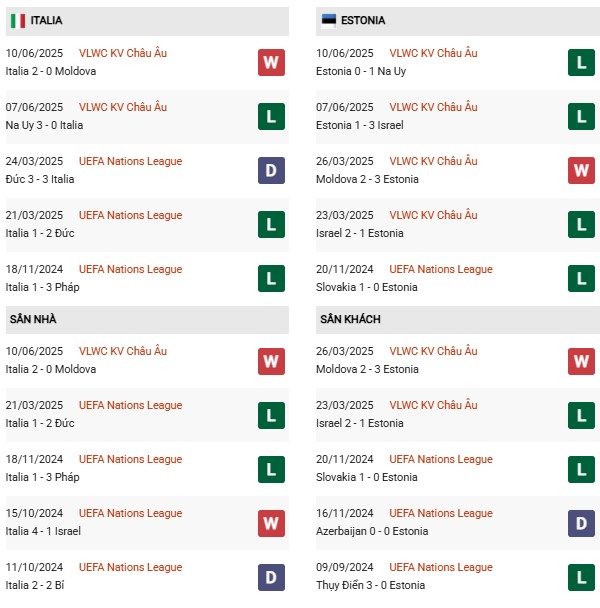Open the SÂN KHÁCH away matches header

(350, 319)
